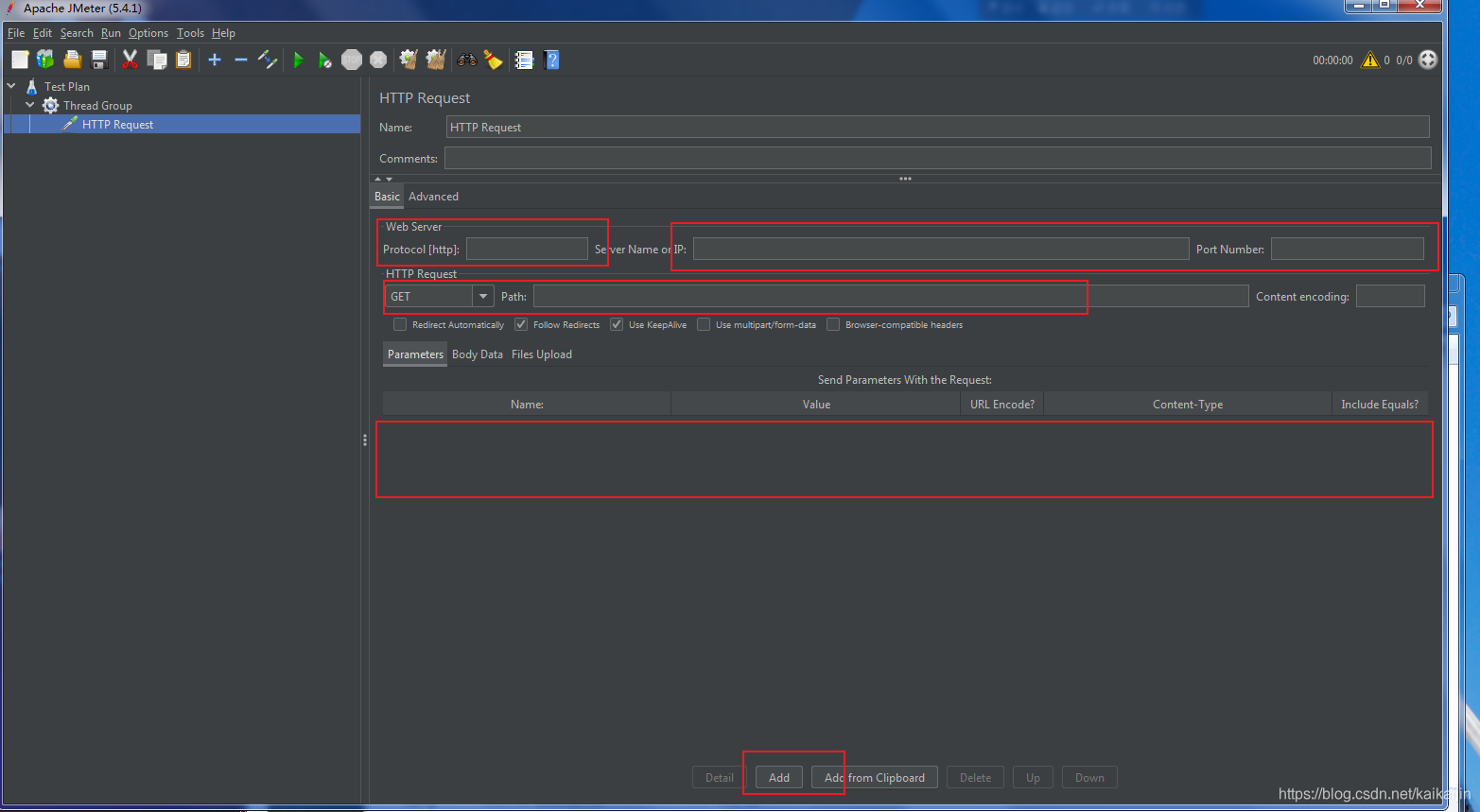1480x812 pixels.
Task: Click the Down button
Action: coord(1089,778)
